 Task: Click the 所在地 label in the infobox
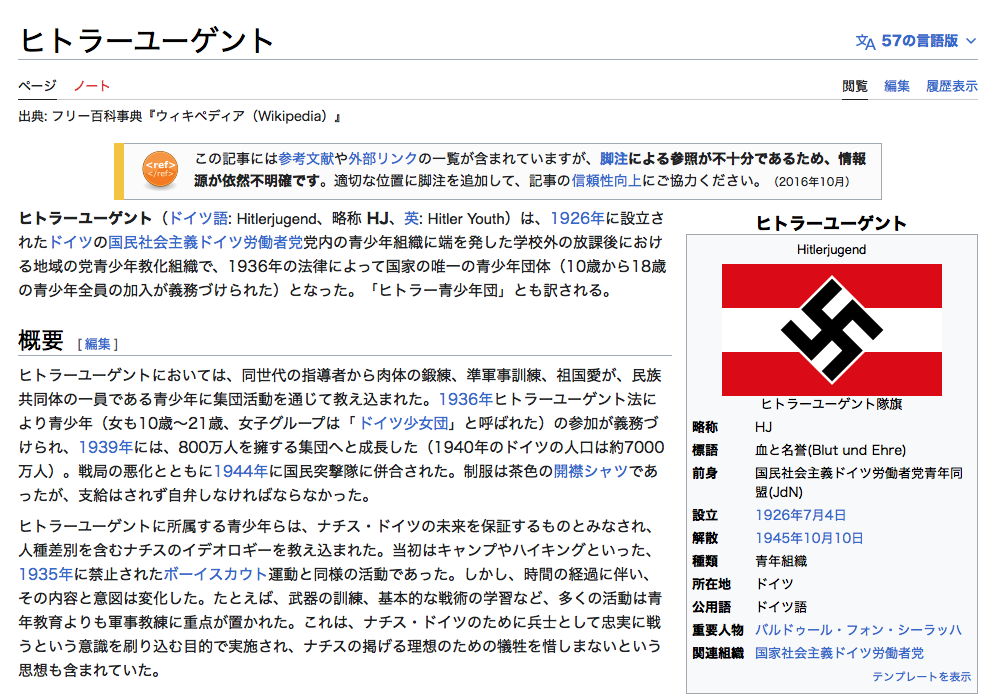(x=711, y=584)
